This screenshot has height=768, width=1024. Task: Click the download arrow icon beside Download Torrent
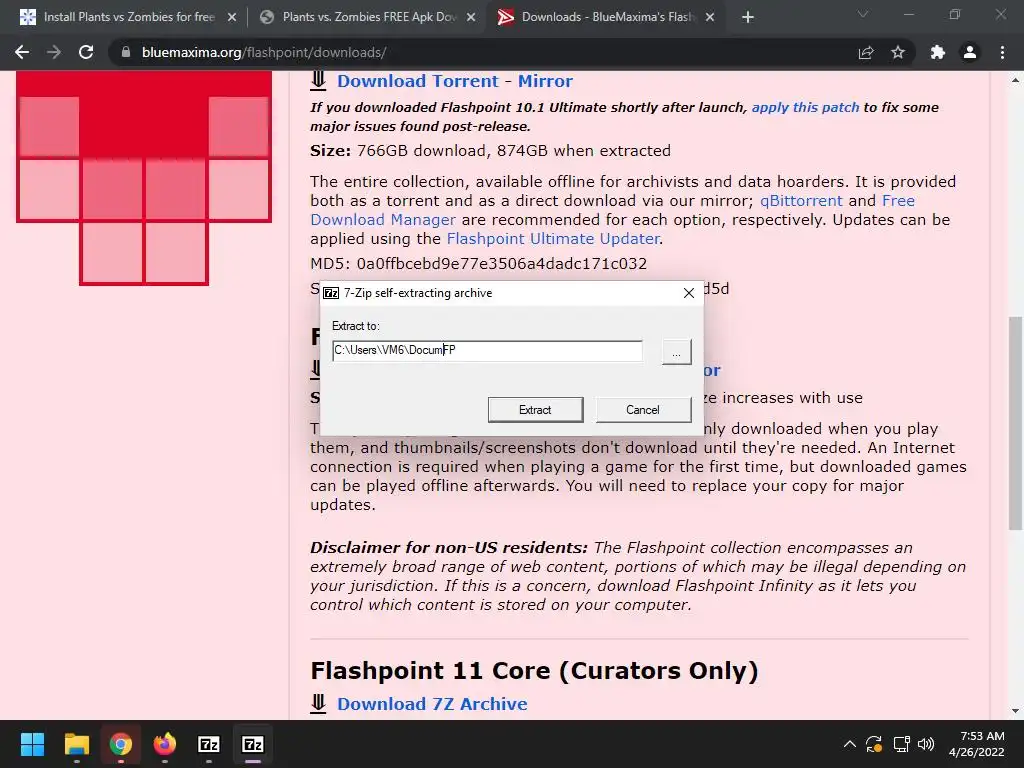click(x=318, y=81)
